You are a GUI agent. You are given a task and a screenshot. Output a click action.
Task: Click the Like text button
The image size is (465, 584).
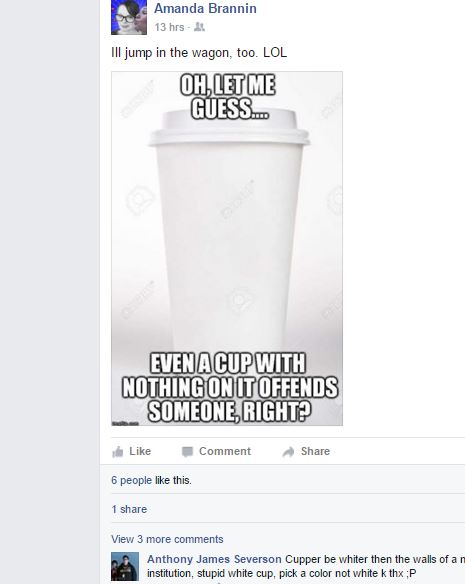pyautogui.click(x=140, y=451)
